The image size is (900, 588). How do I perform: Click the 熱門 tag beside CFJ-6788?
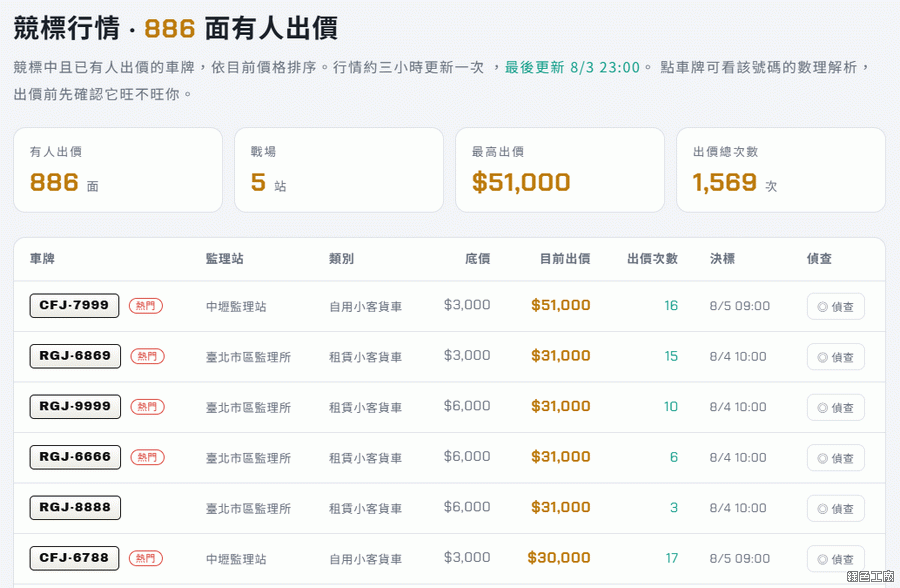point(146,558)
